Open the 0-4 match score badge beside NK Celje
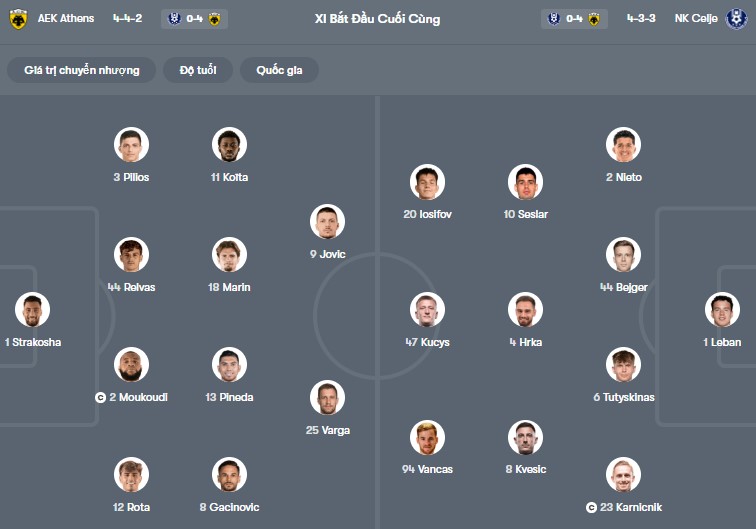756x529 pixels. pyautogui.click(x=575, y=19)
